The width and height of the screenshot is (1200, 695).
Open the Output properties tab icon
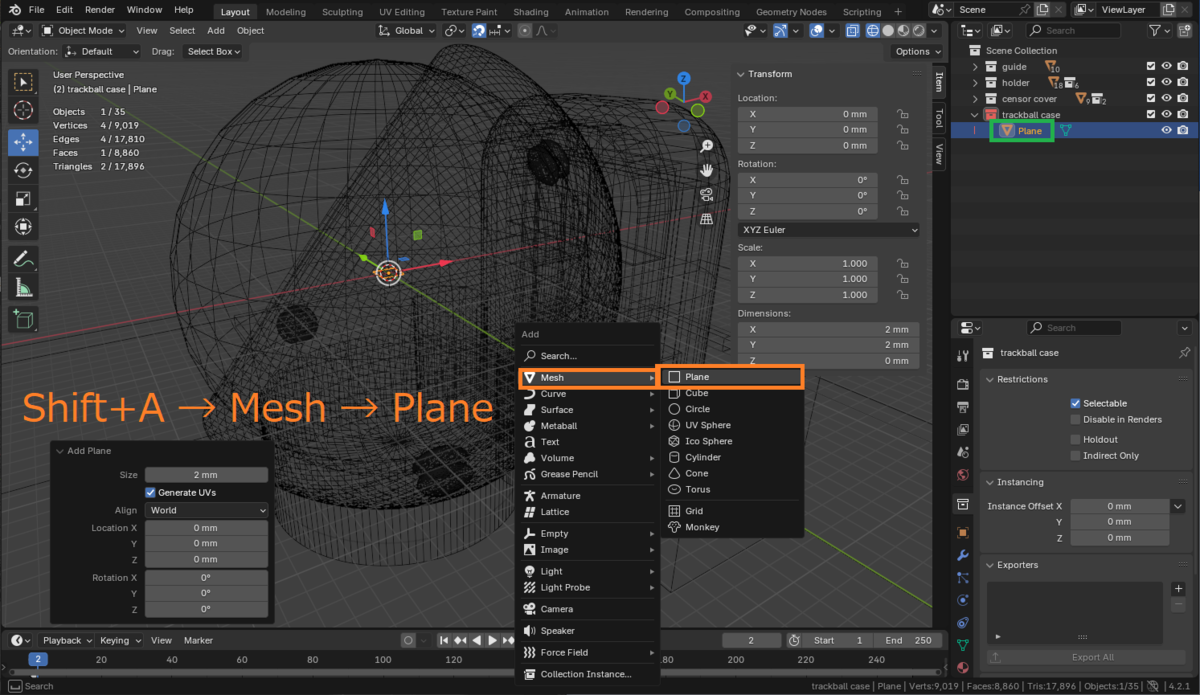(963, 407)
